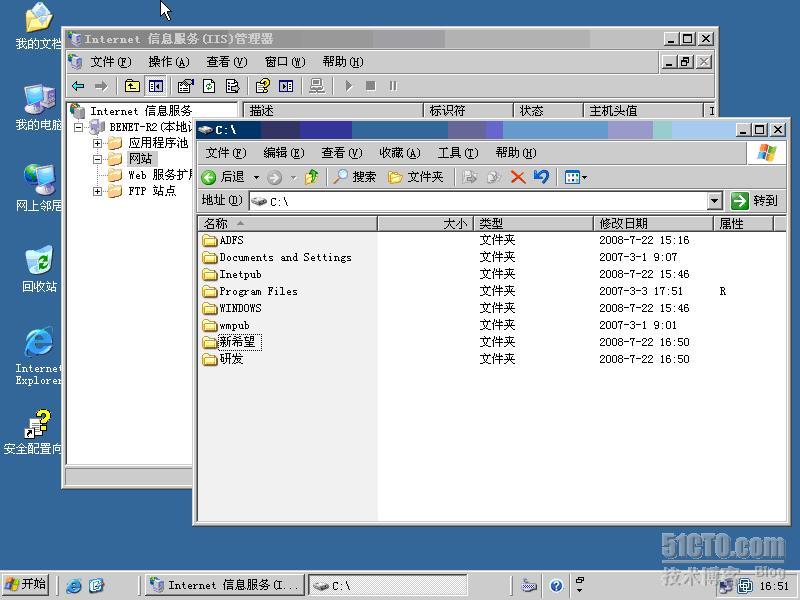Click the 开始 Start button

click(x=26, y=585)
